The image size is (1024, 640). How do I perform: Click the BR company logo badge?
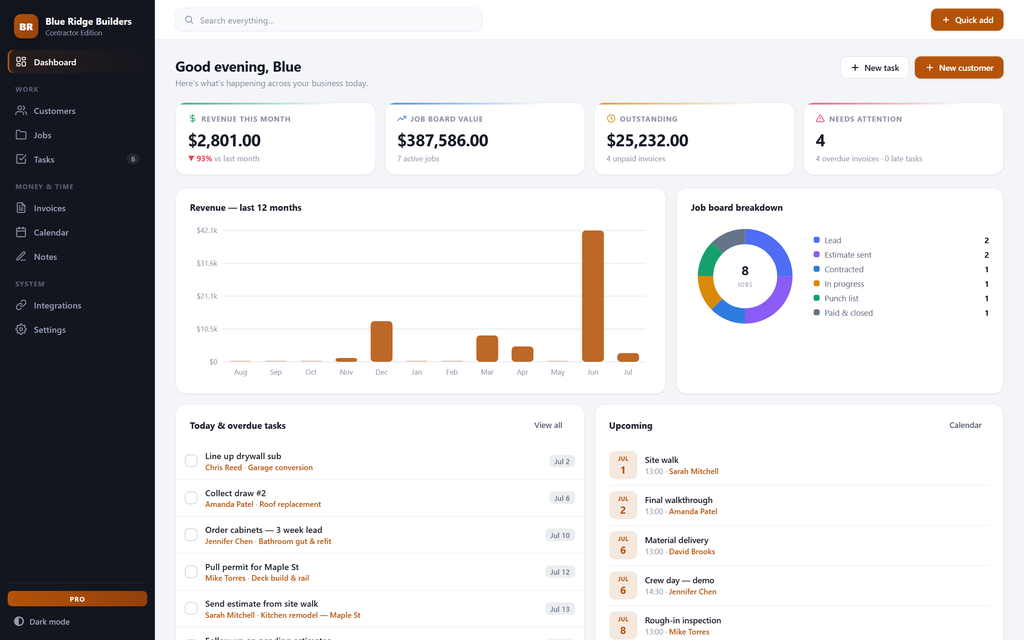(26, 26)
